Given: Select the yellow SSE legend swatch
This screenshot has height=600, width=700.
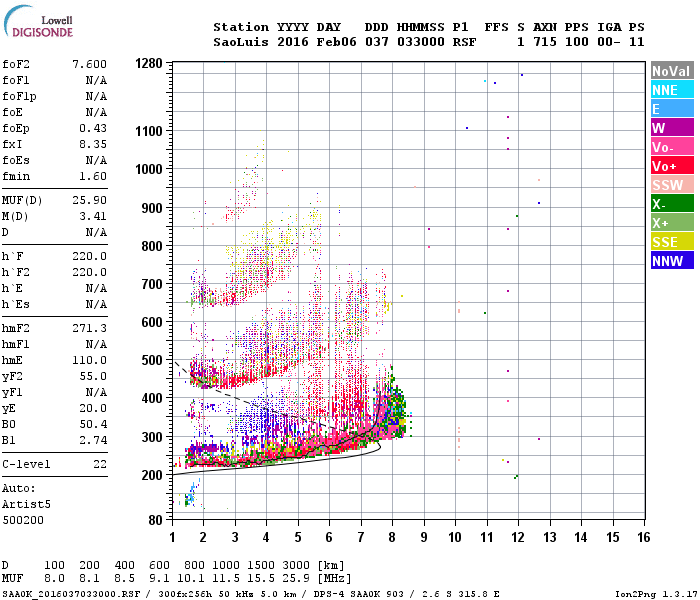Looking at the screenshot, I should [672, 242].
